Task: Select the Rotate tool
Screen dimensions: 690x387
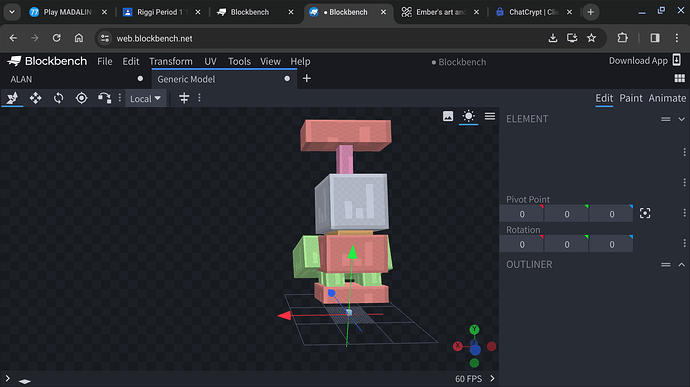Action: pos(58,98)
